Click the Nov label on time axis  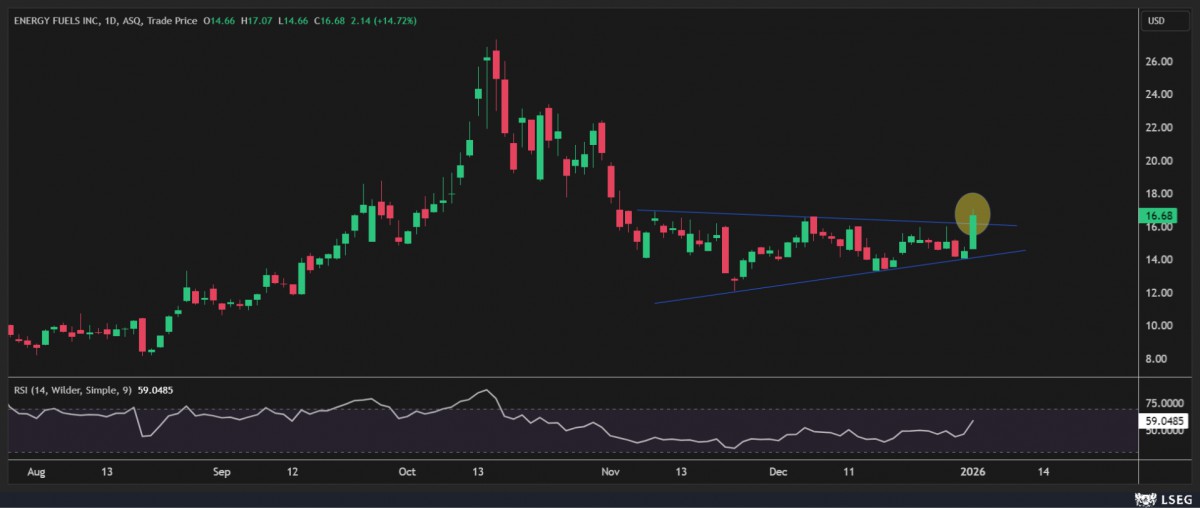[611, 470]
